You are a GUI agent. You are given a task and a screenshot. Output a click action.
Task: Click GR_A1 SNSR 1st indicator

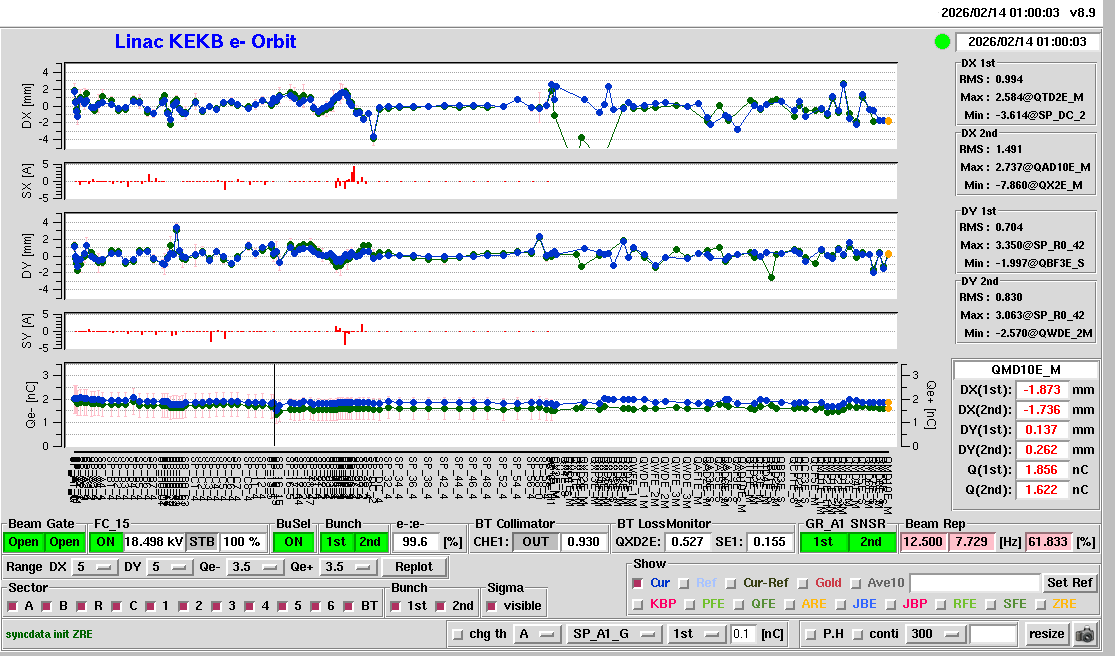[823, 541]
